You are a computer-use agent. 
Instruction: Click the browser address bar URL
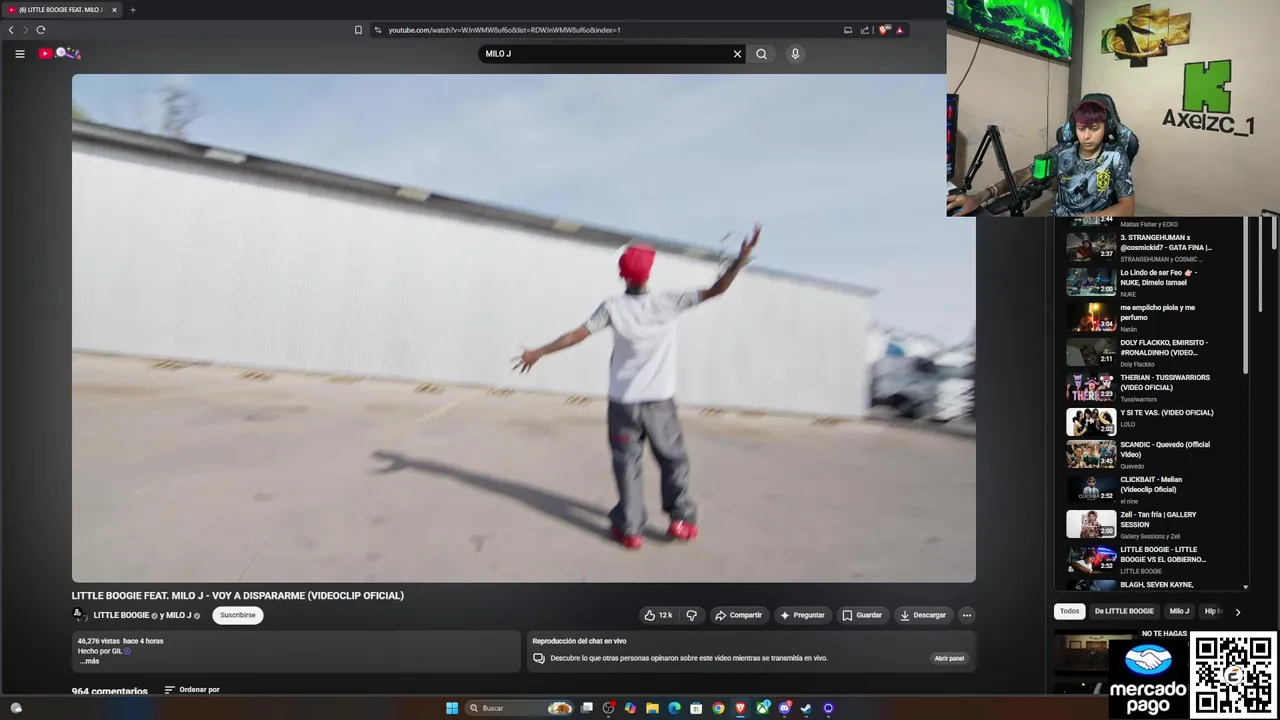(x=505, y=30)
